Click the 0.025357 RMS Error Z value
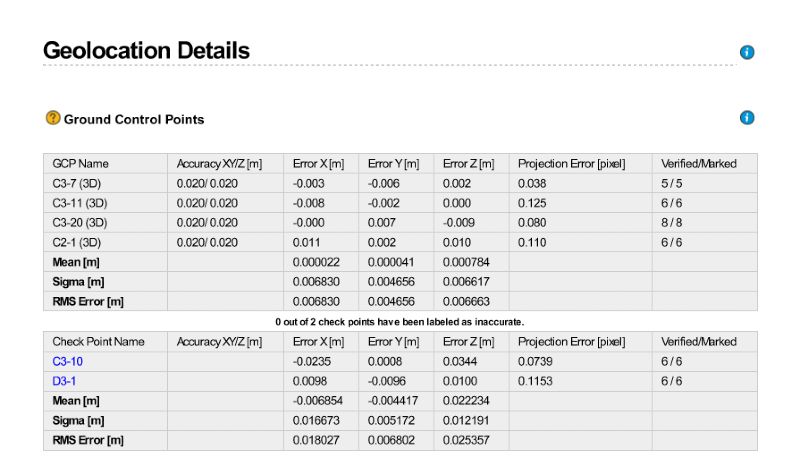The height and width of the screenshot is (466, 800). click(x=468, y=440)
